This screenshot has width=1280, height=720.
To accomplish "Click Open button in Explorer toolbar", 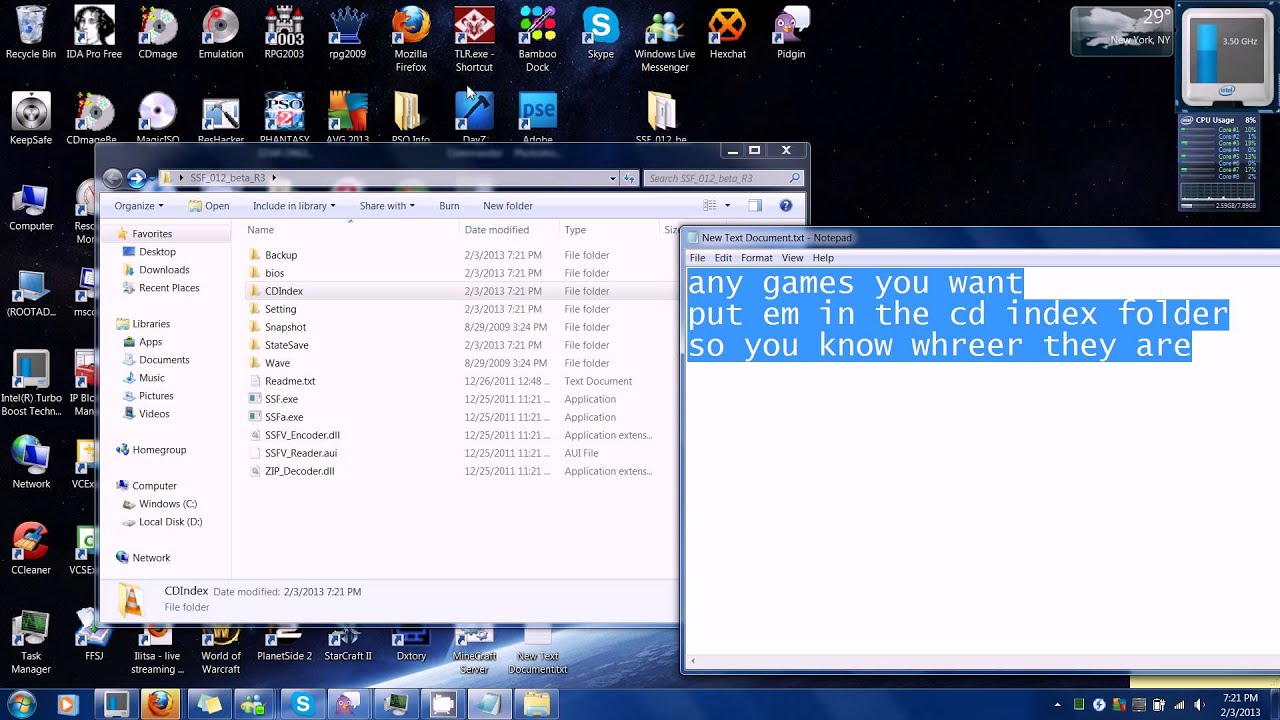I will (209, 206).
